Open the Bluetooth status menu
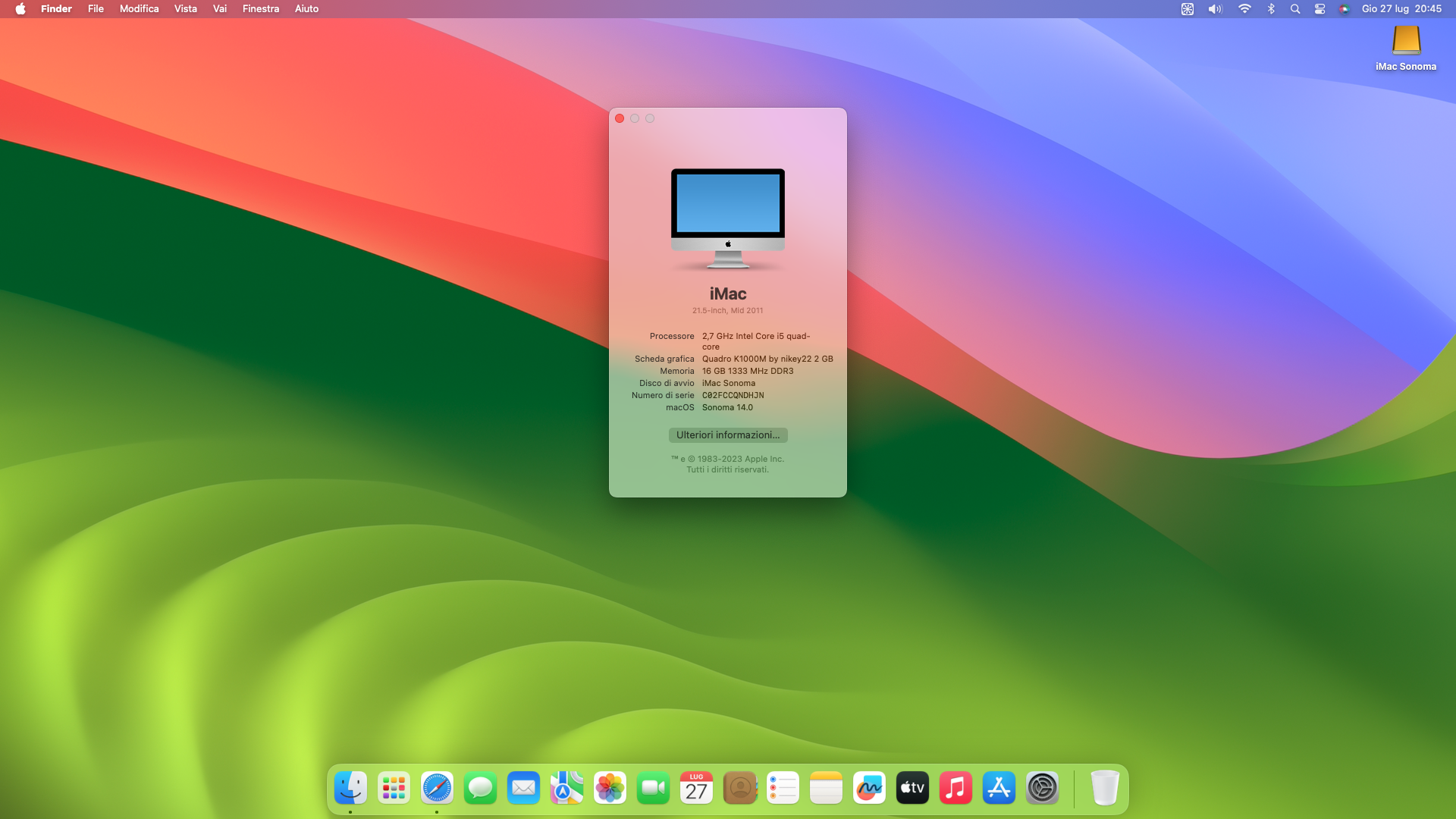This screenshot has width=1456, height=819. pyautogui.click(x=1271, y=9)
